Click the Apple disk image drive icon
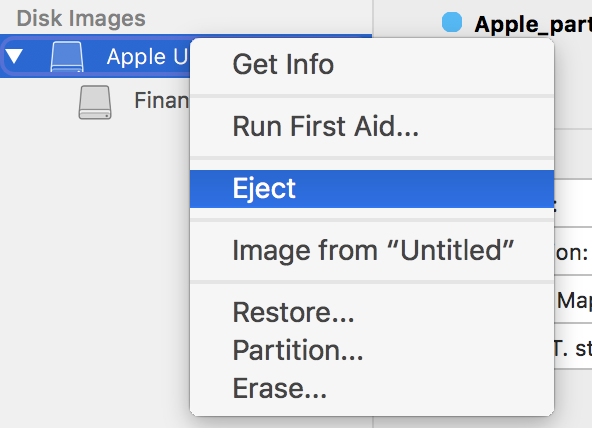Viewport: 592px width, 428px height. (x=67, y=57)
